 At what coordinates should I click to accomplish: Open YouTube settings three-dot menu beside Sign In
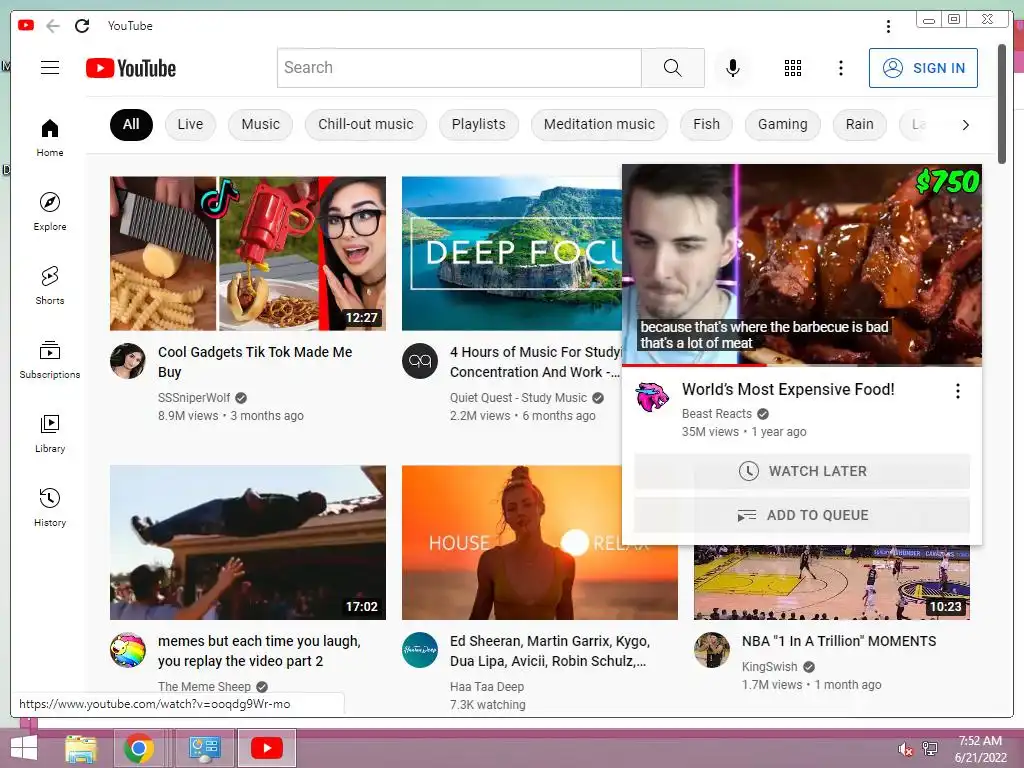pyautogui.click(x=840, y=68)
